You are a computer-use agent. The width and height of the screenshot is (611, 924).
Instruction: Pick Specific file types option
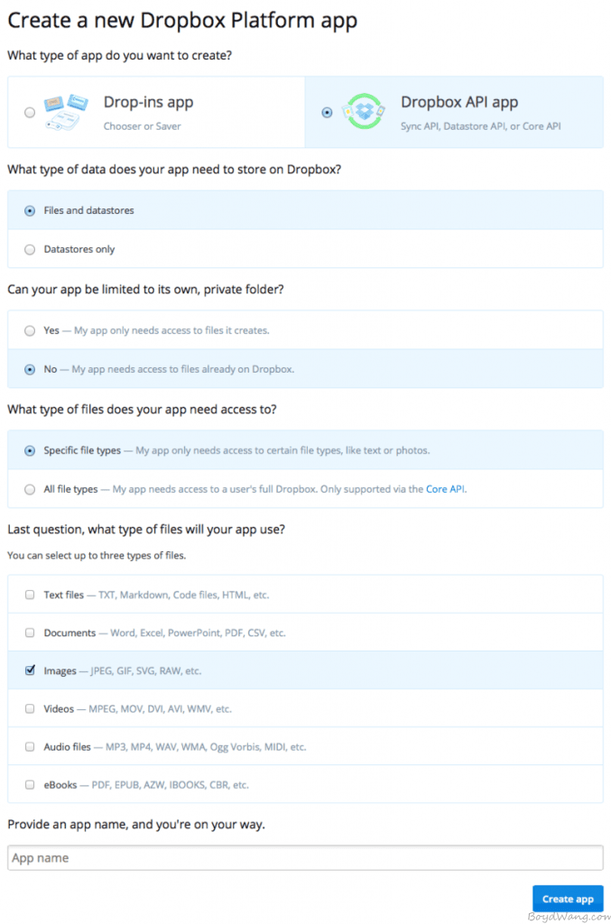(30, 450)
